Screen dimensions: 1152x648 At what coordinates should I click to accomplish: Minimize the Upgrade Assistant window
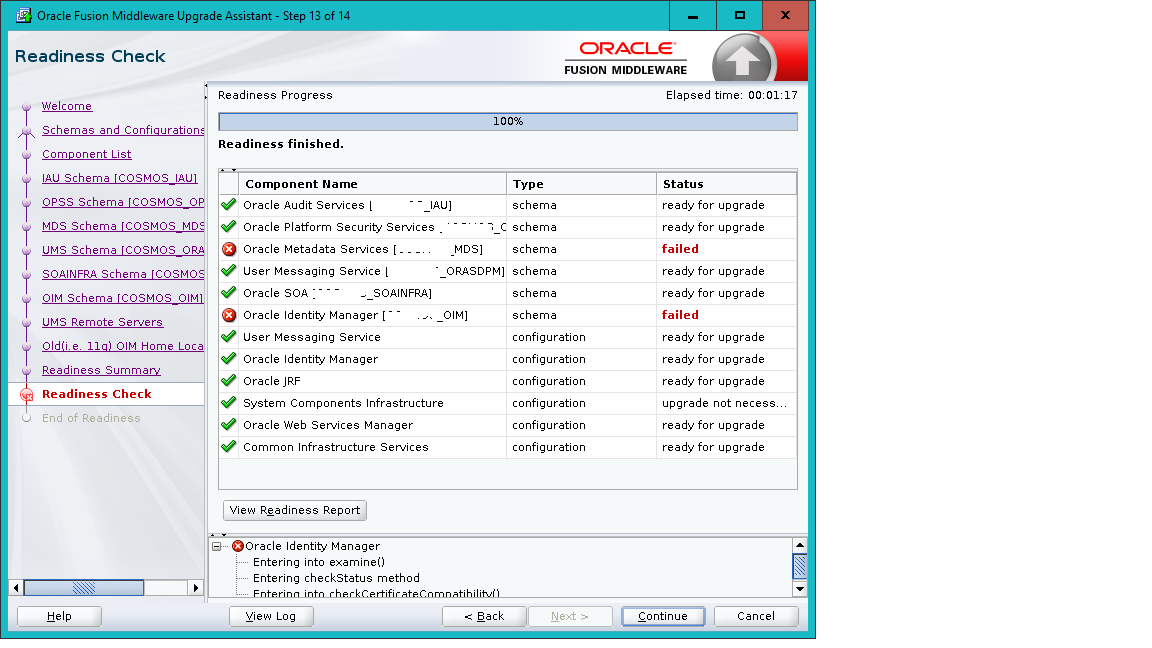point(693,15)
